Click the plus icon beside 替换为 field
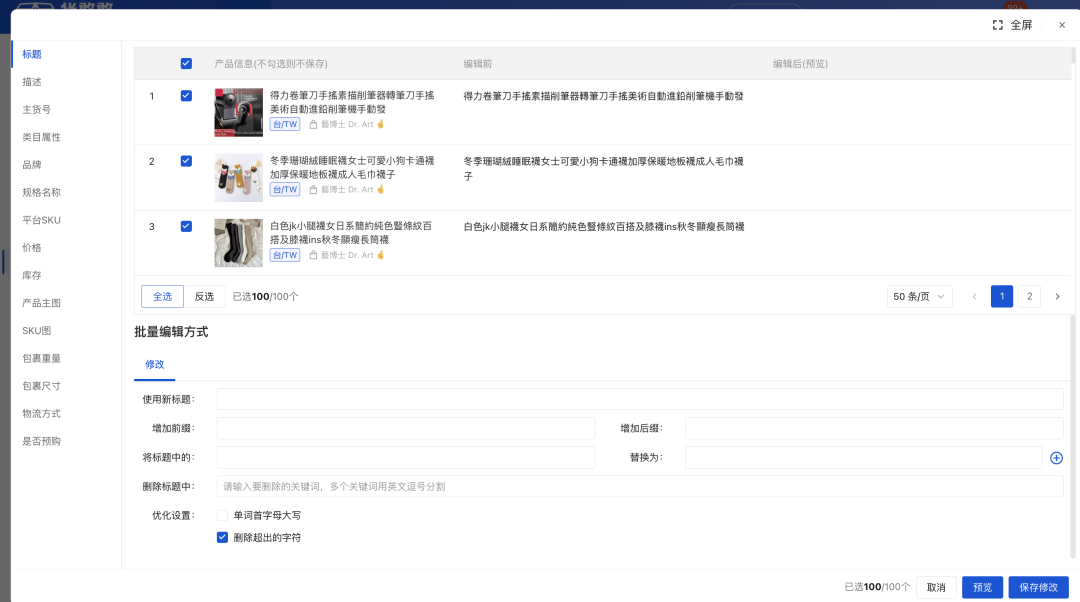 [x=1057, y=457]
